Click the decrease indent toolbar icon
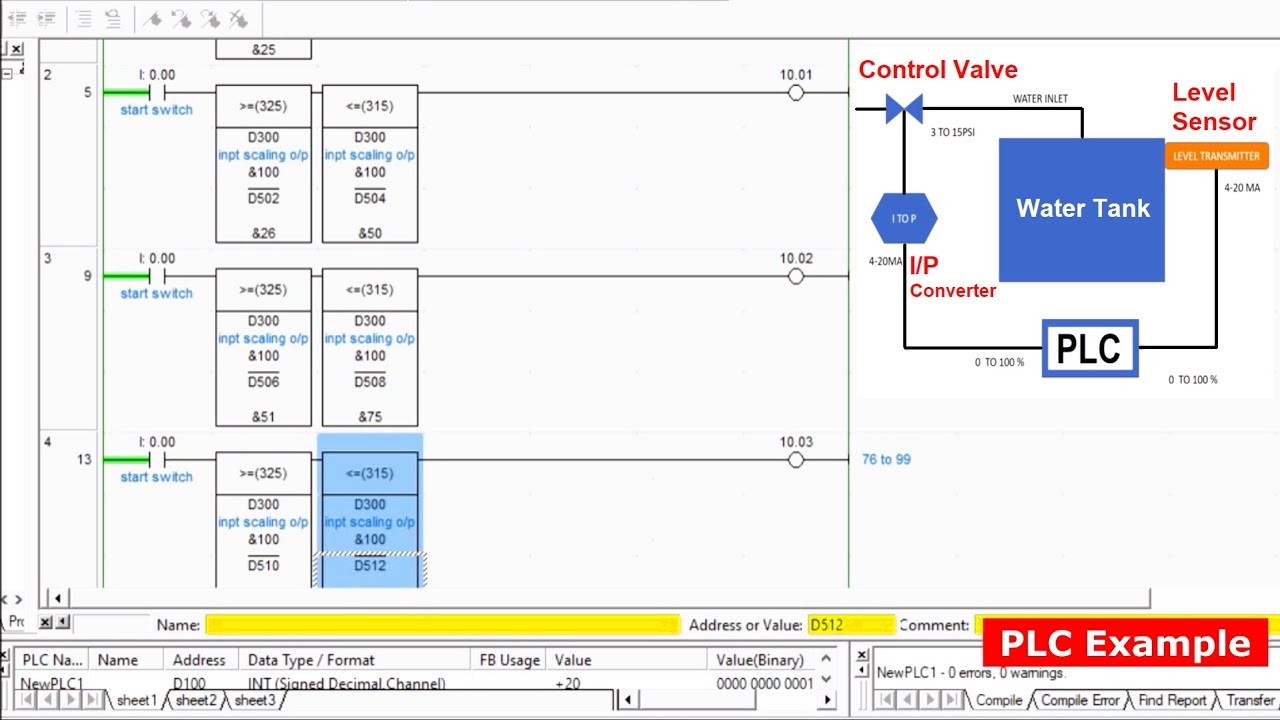 point(16,18)
